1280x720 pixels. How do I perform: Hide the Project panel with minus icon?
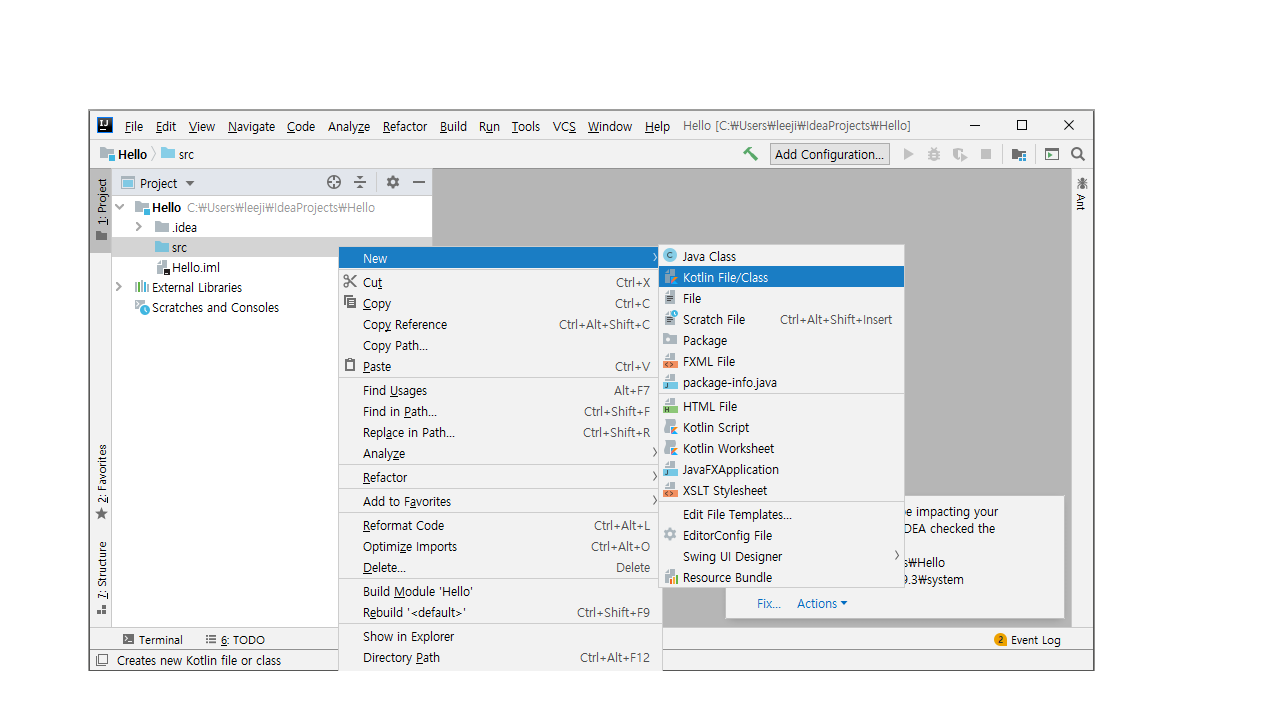click(419, 182)
